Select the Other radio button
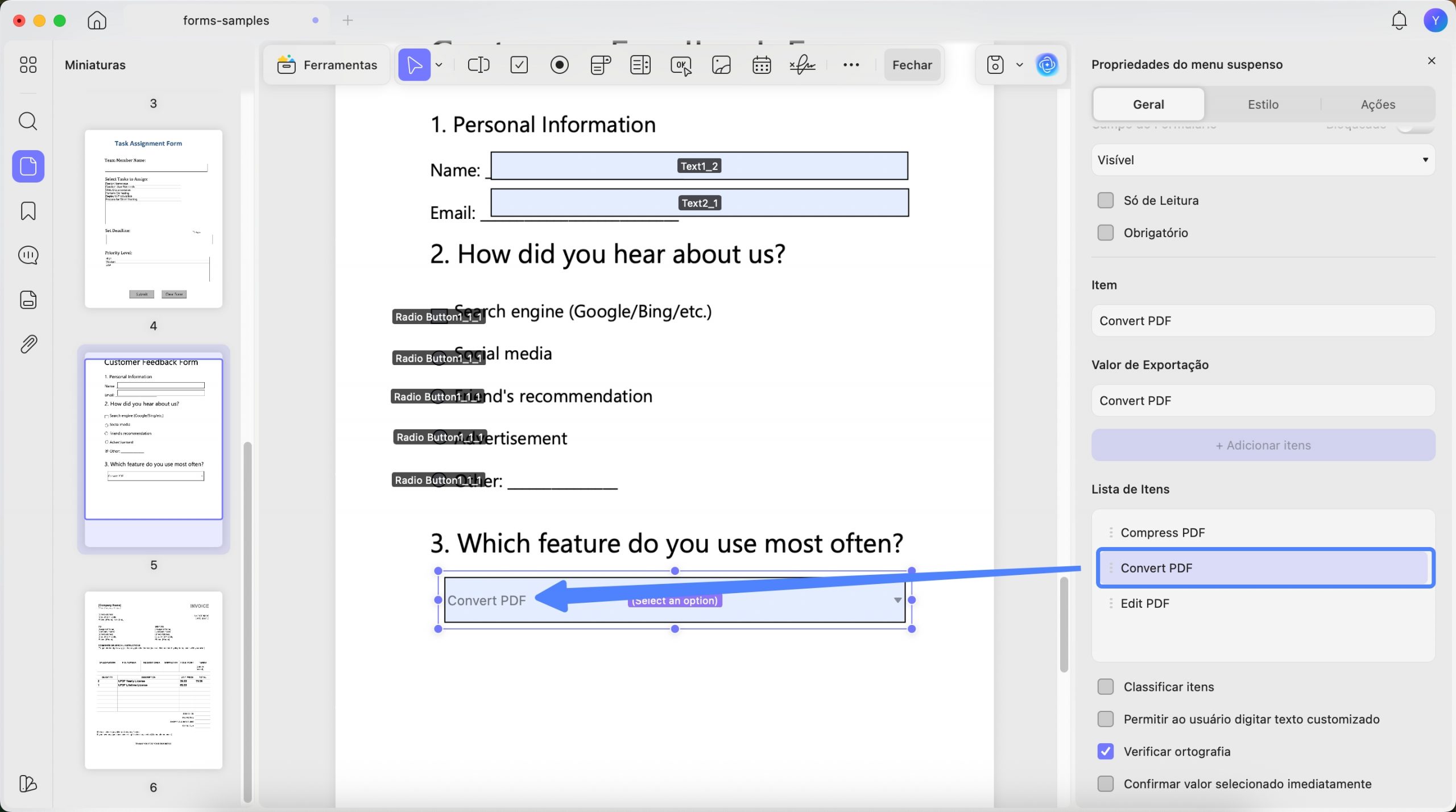The image size is (1456, 812). [439, 480]
